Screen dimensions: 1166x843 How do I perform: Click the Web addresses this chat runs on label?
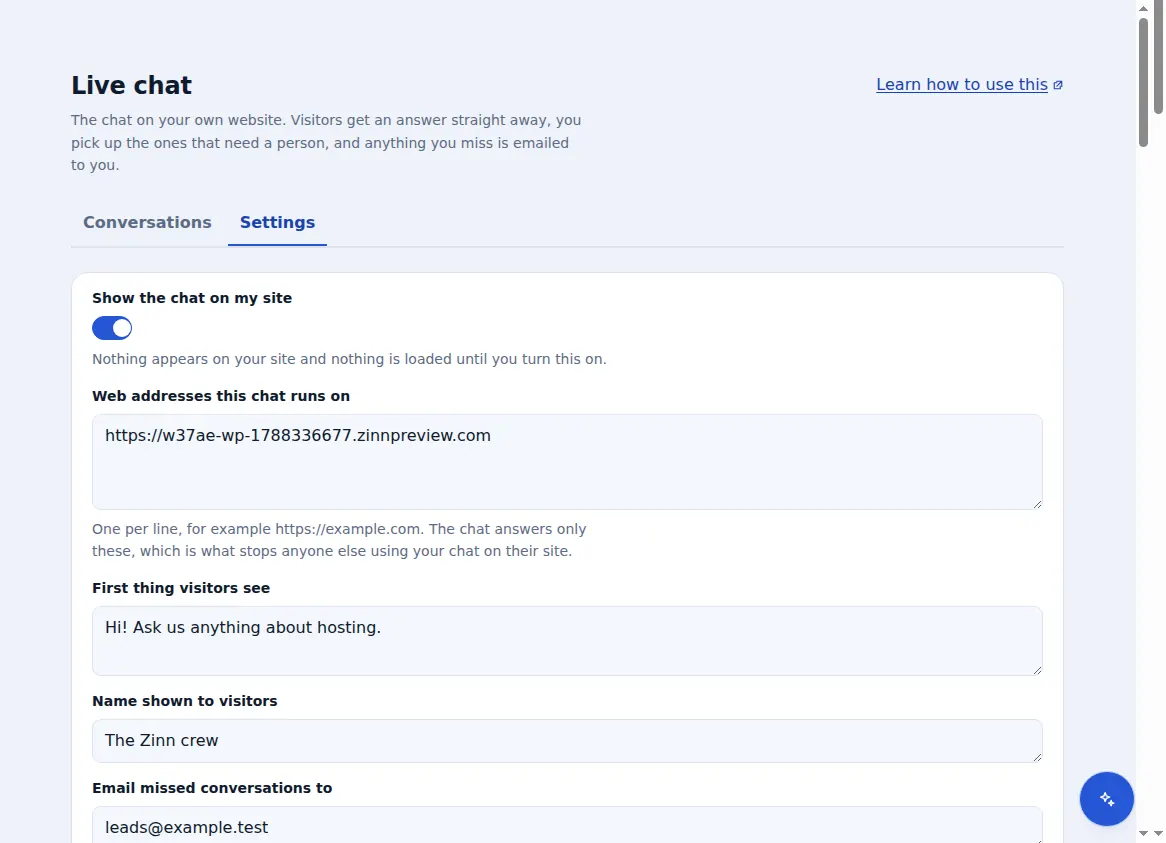click(221, 396)
